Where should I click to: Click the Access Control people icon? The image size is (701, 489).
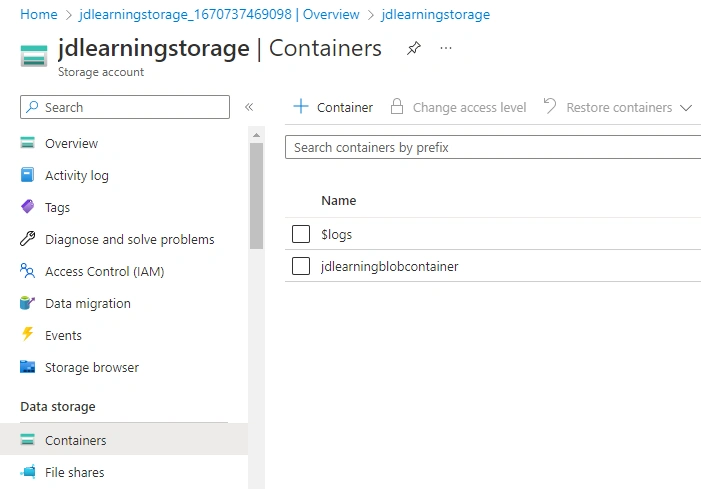coord(27,271)
